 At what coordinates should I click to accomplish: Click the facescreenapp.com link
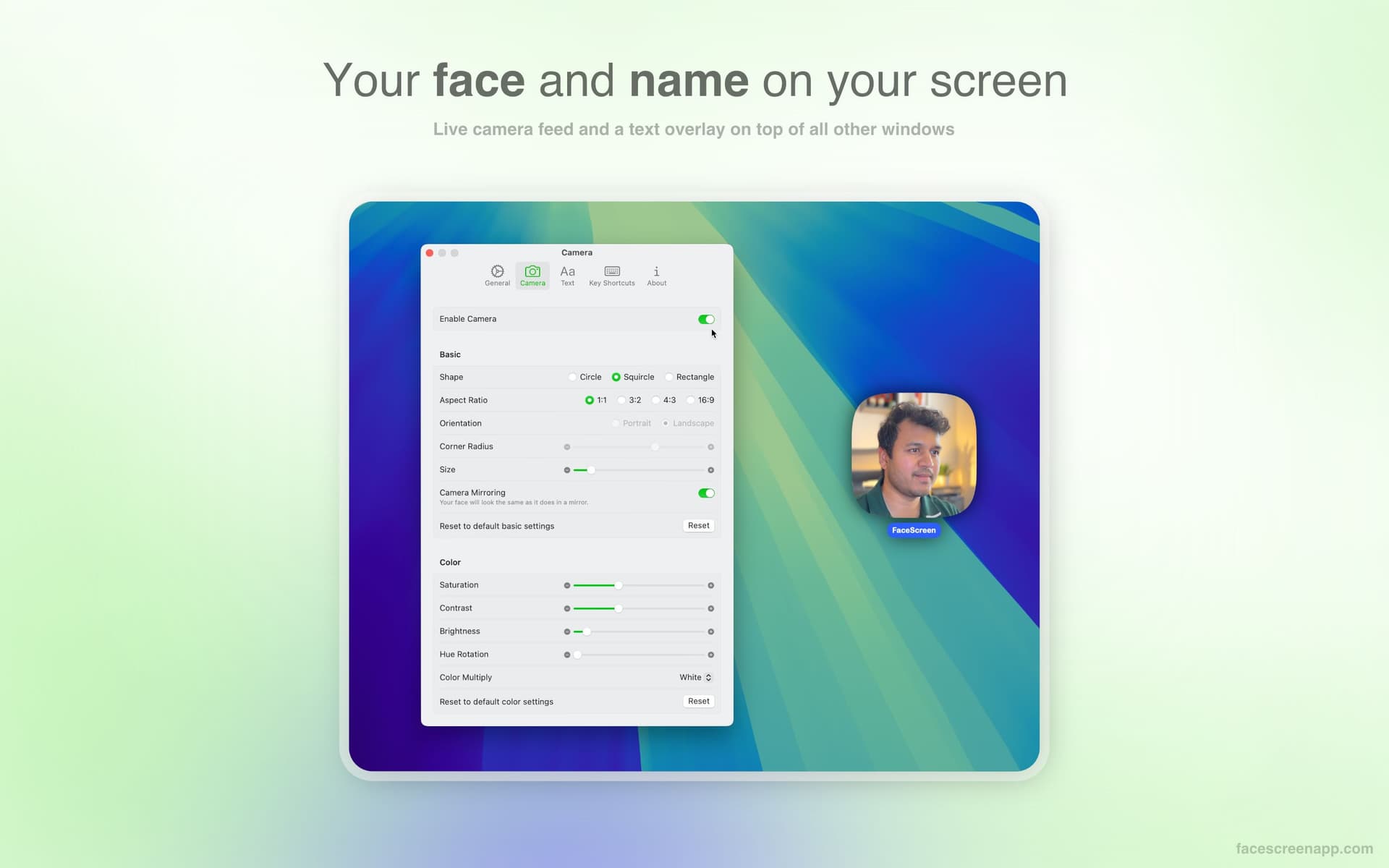[1304, 848]
